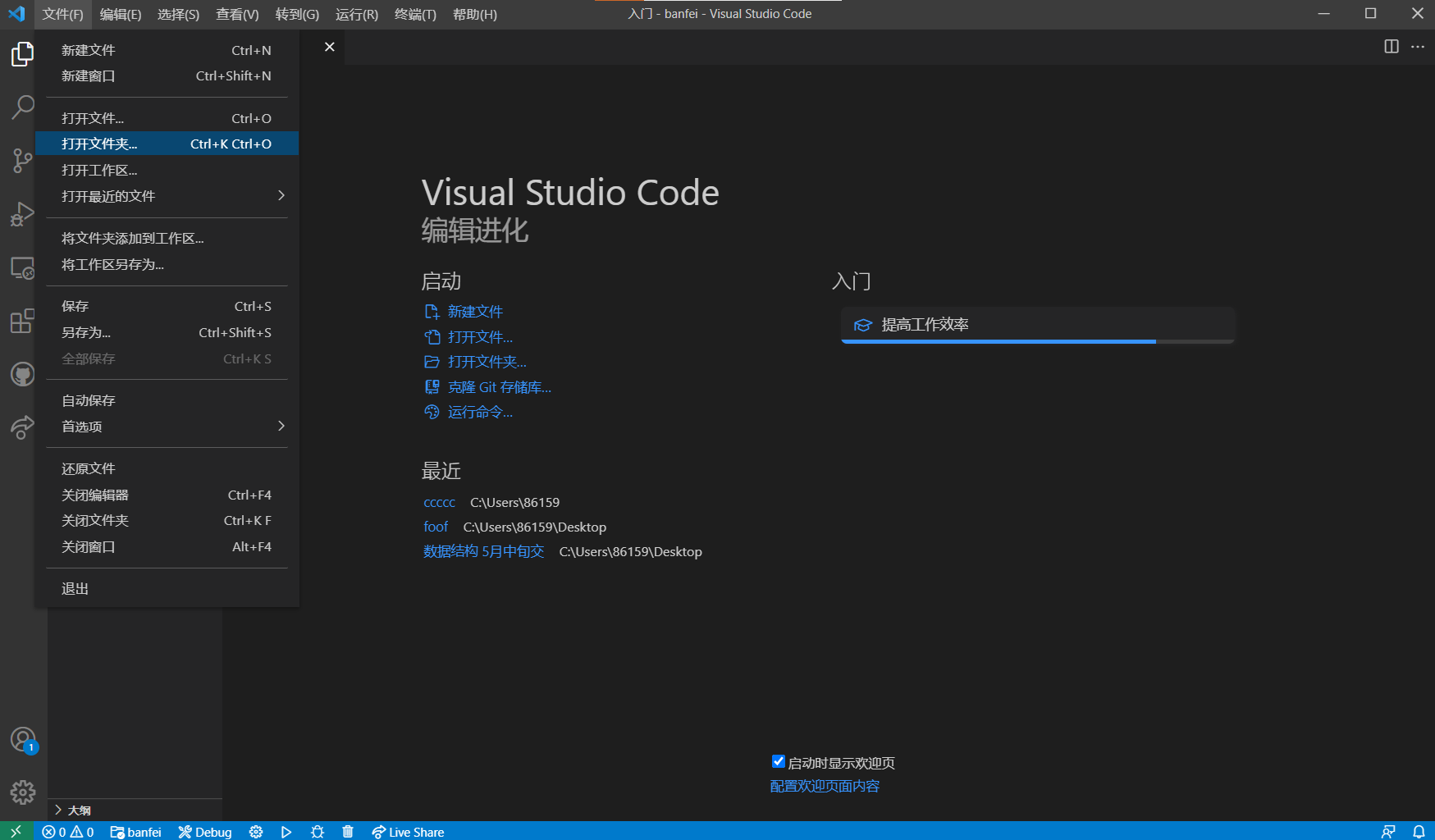Open Extensions view in activity bar
The width and height of the screenshot is (1435, 840).
[23, 321]
